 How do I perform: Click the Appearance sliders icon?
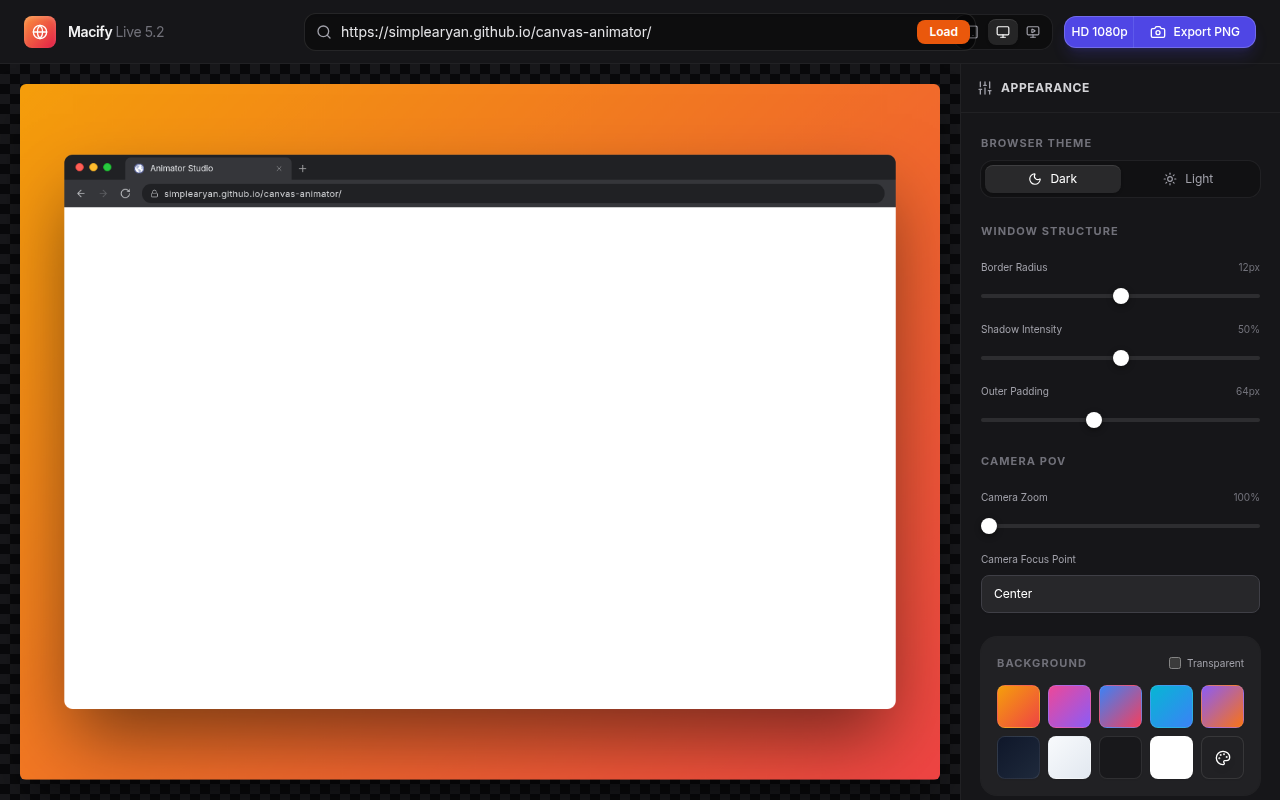[x=985, y=88]
